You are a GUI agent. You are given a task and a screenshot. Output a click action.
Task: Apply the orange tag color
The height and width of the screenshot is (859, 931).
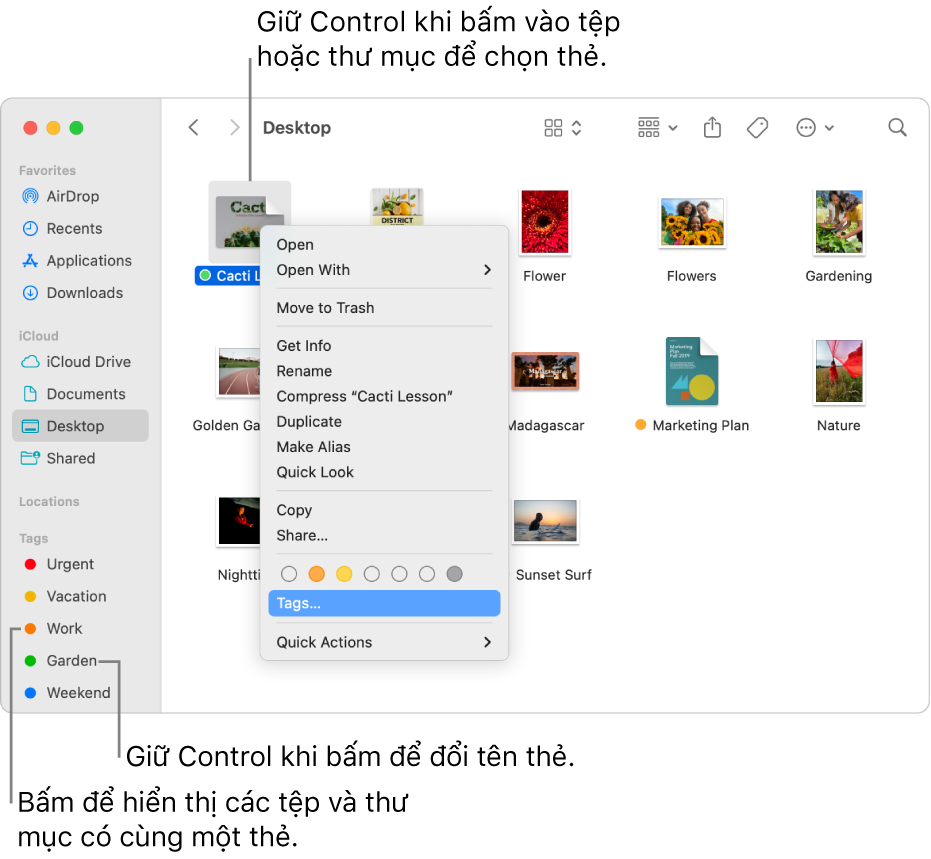[x=316, y=574]
